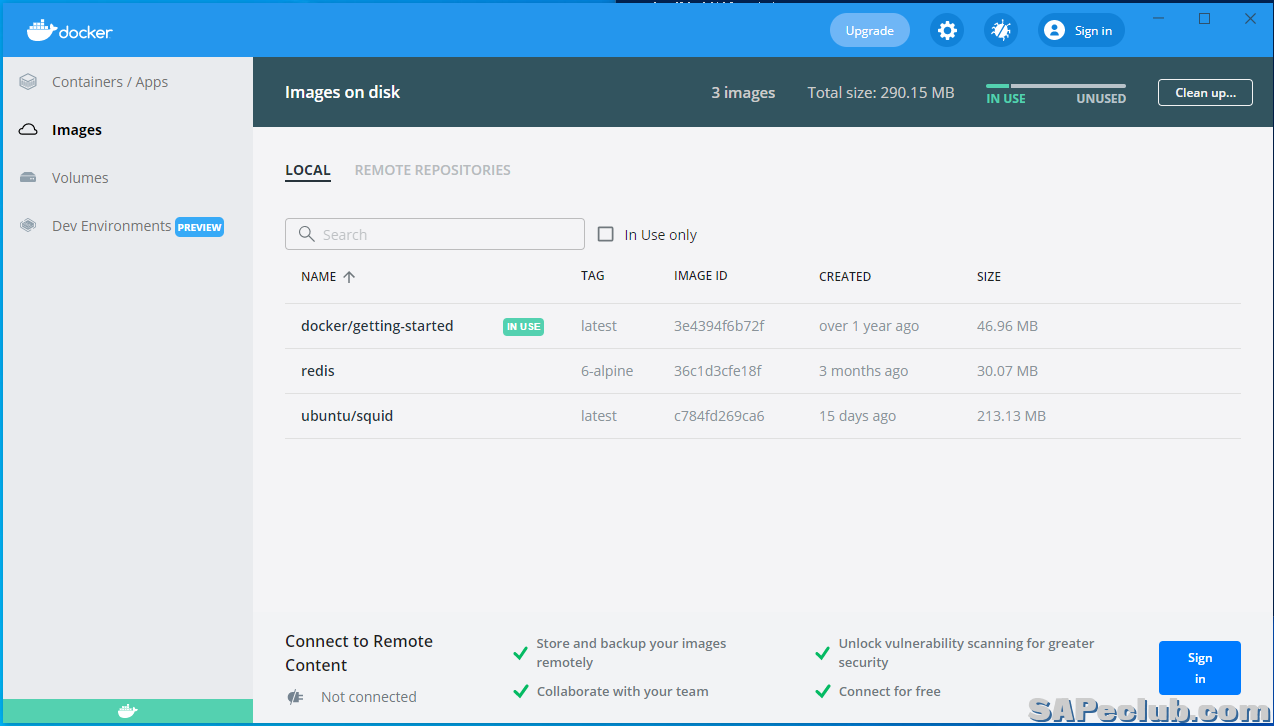
Task: Select the LOCAL tab
Action: [x=307, y=170]
